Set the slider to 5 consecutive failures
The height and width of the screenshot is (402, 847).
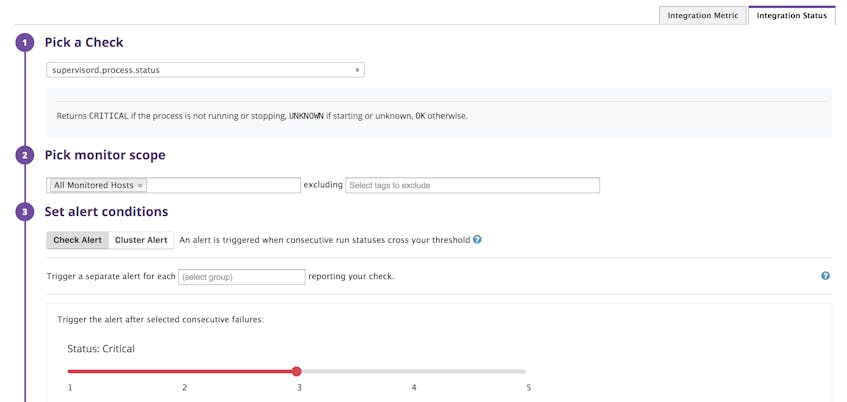pos(526,371)
